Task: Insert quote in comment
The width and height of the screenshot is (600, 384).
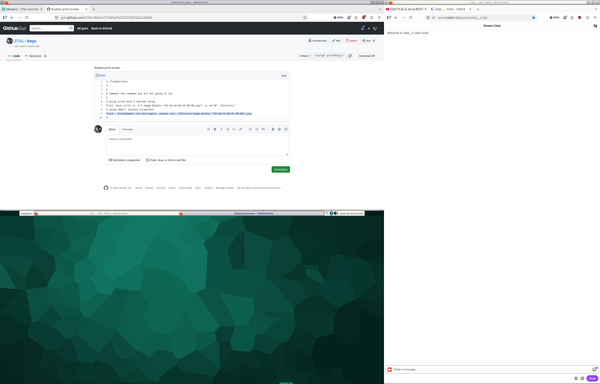Action: [228, 129]
